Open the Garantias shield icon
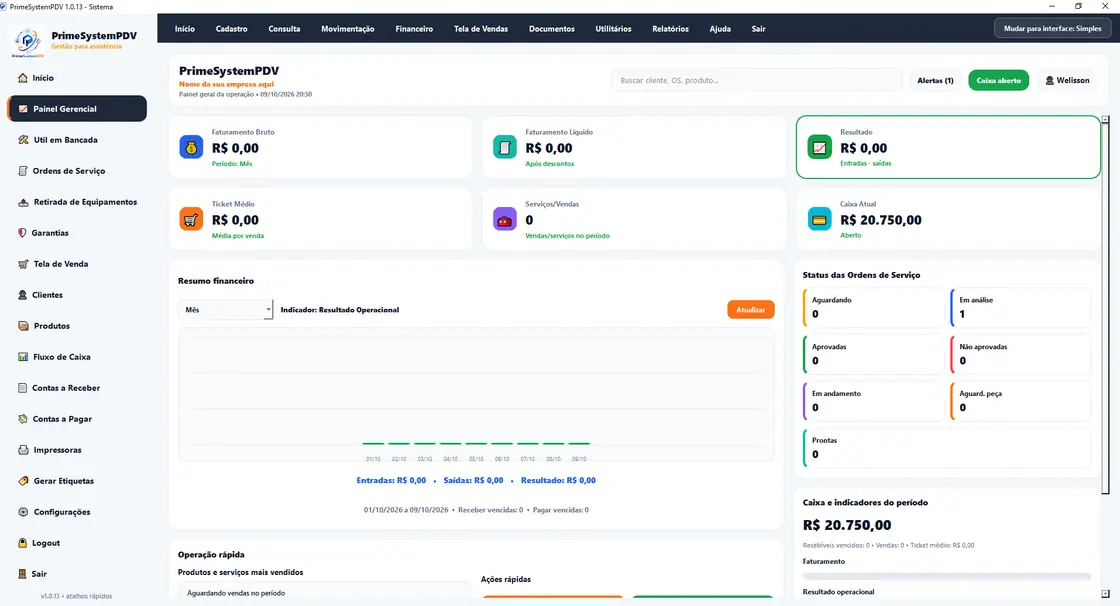1120x606 pixels. (22, 233)
